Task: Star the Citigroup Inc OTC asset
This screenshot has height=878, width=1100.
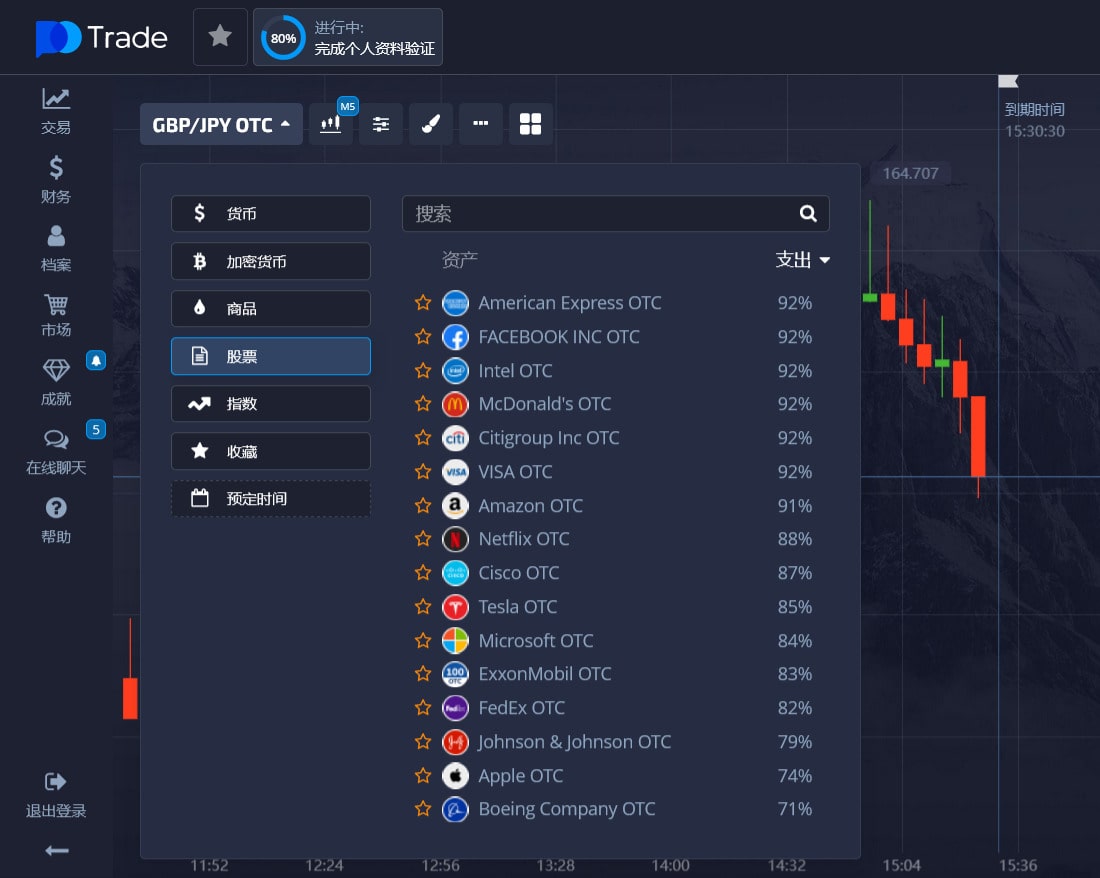Action: (x=423, y=438)
